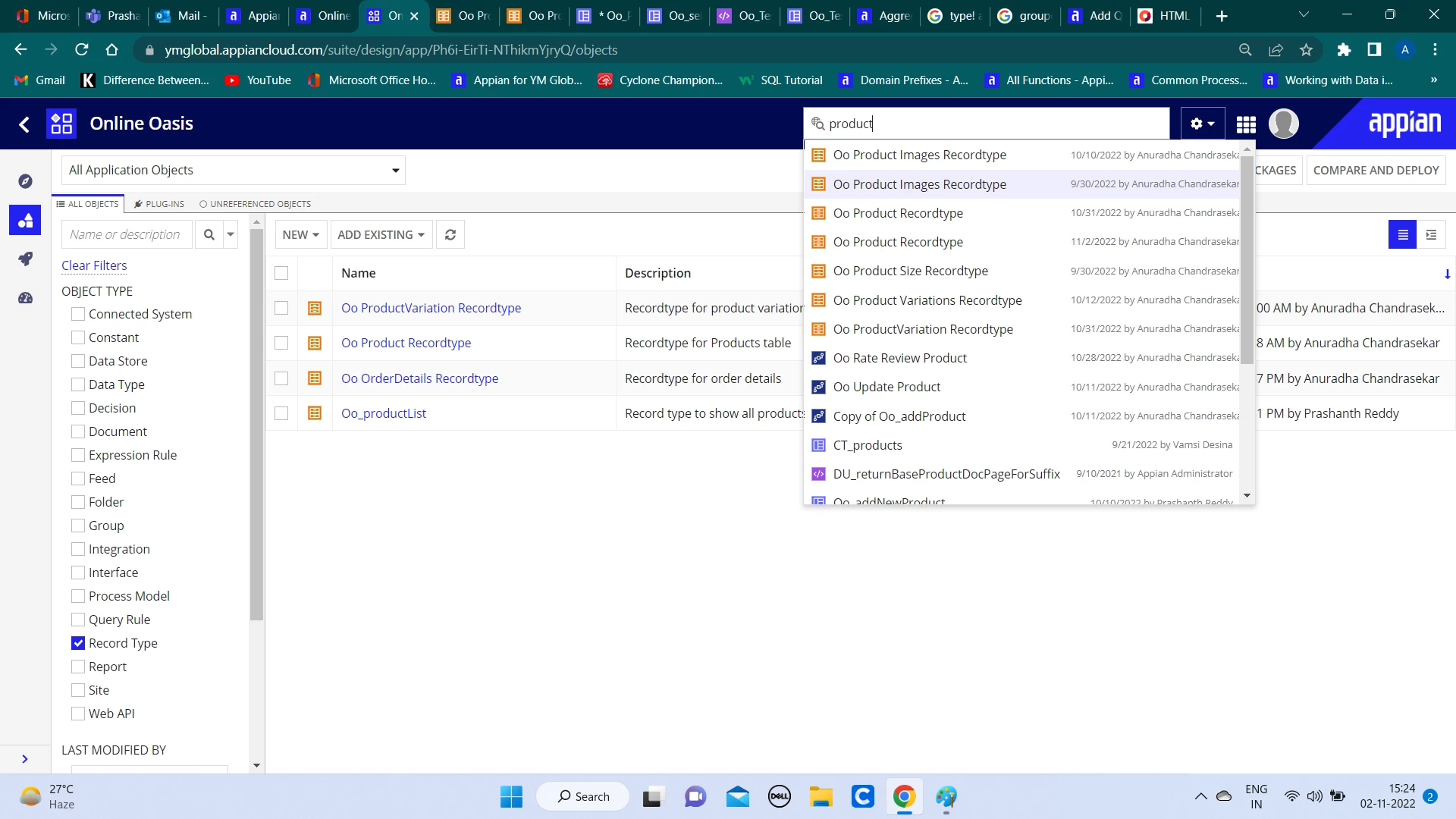Switch to the ALL OBJECTS tab

pyautogui.click(x=87, y=204)
